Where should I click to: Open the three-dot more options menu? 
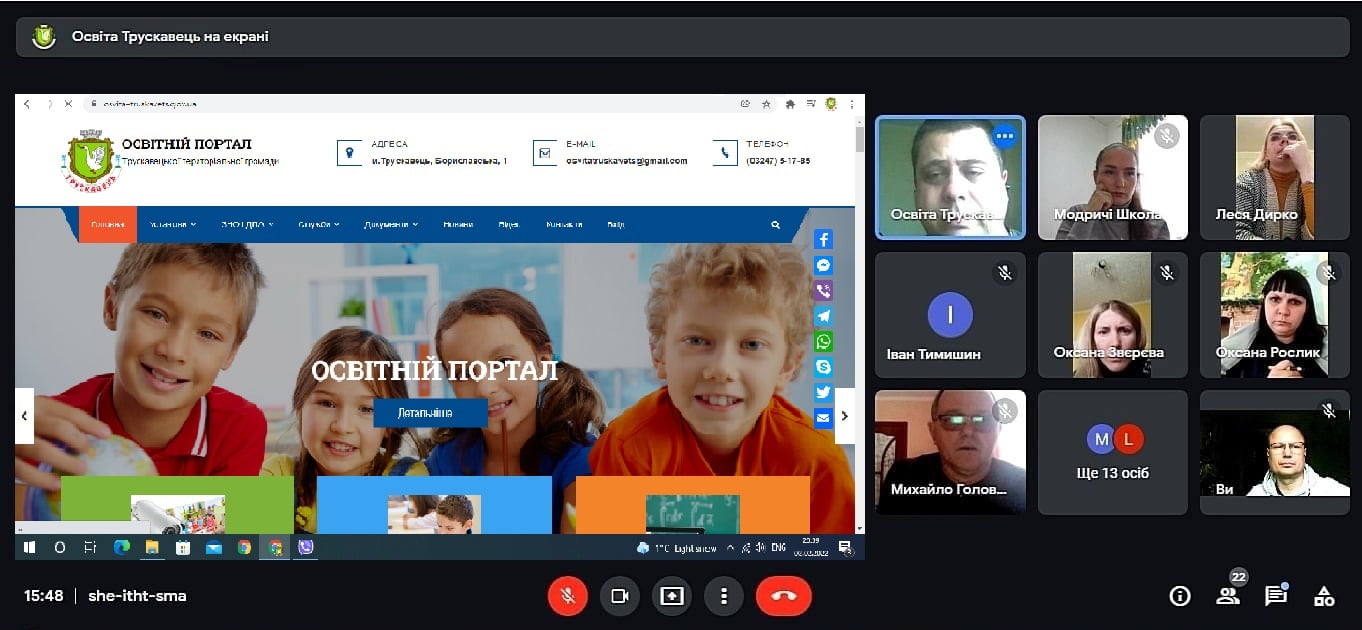[x=723, y=596]
